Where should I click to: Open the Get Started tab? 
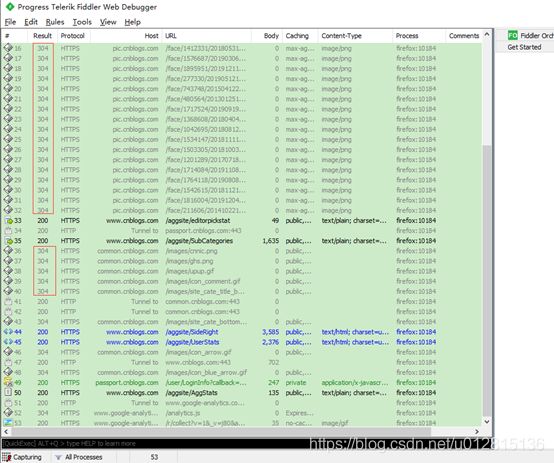click(x=524, y=47)
